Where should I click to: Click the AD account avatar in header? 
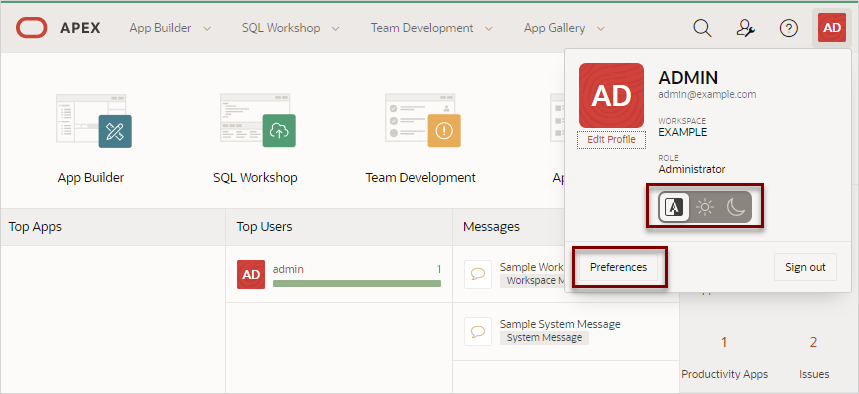[x=832, y=28]
